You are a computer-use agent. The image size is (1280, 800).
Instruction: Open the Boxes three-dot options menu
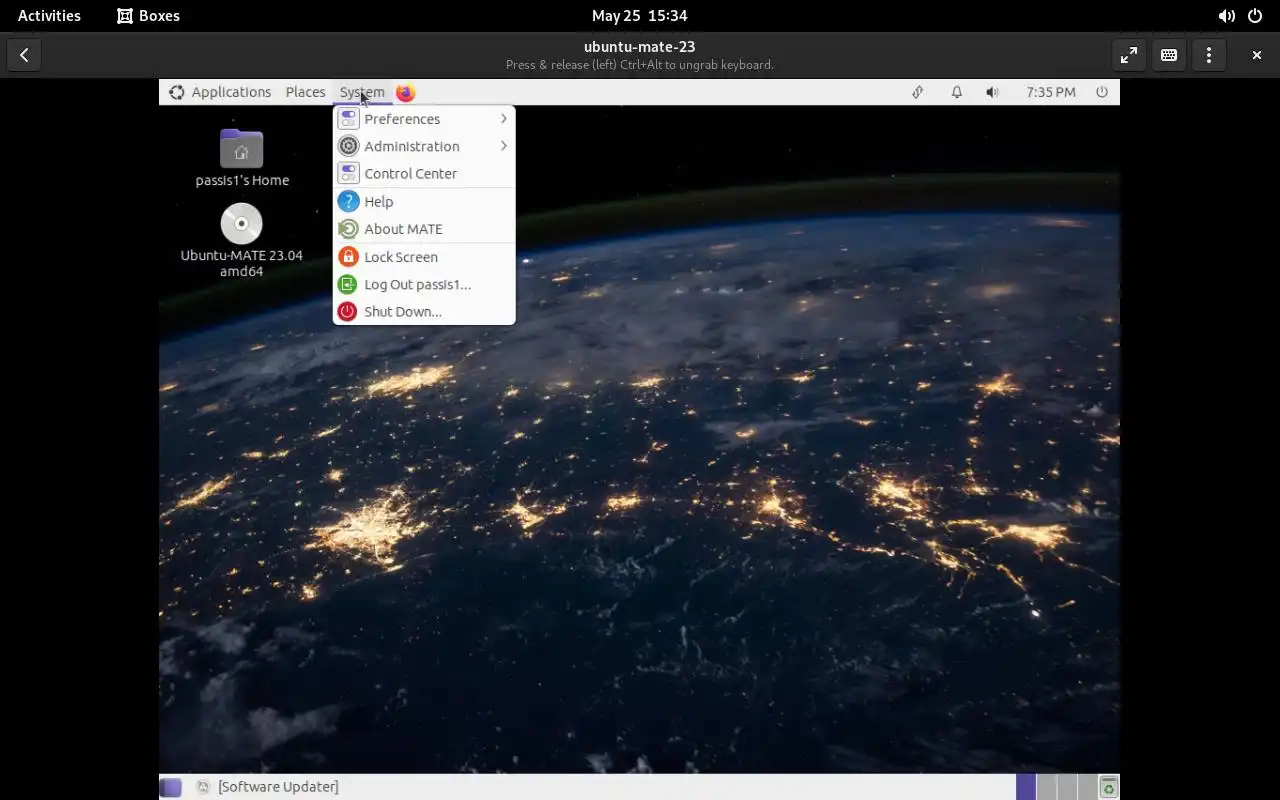click(1209, 55)
